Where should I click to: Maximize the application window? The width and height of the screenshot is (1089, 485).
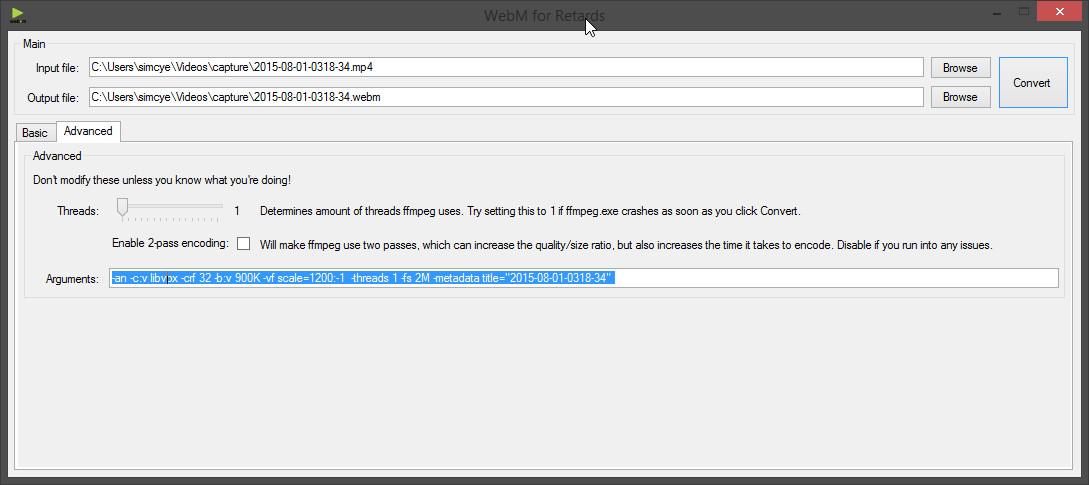coord(1023,12)
